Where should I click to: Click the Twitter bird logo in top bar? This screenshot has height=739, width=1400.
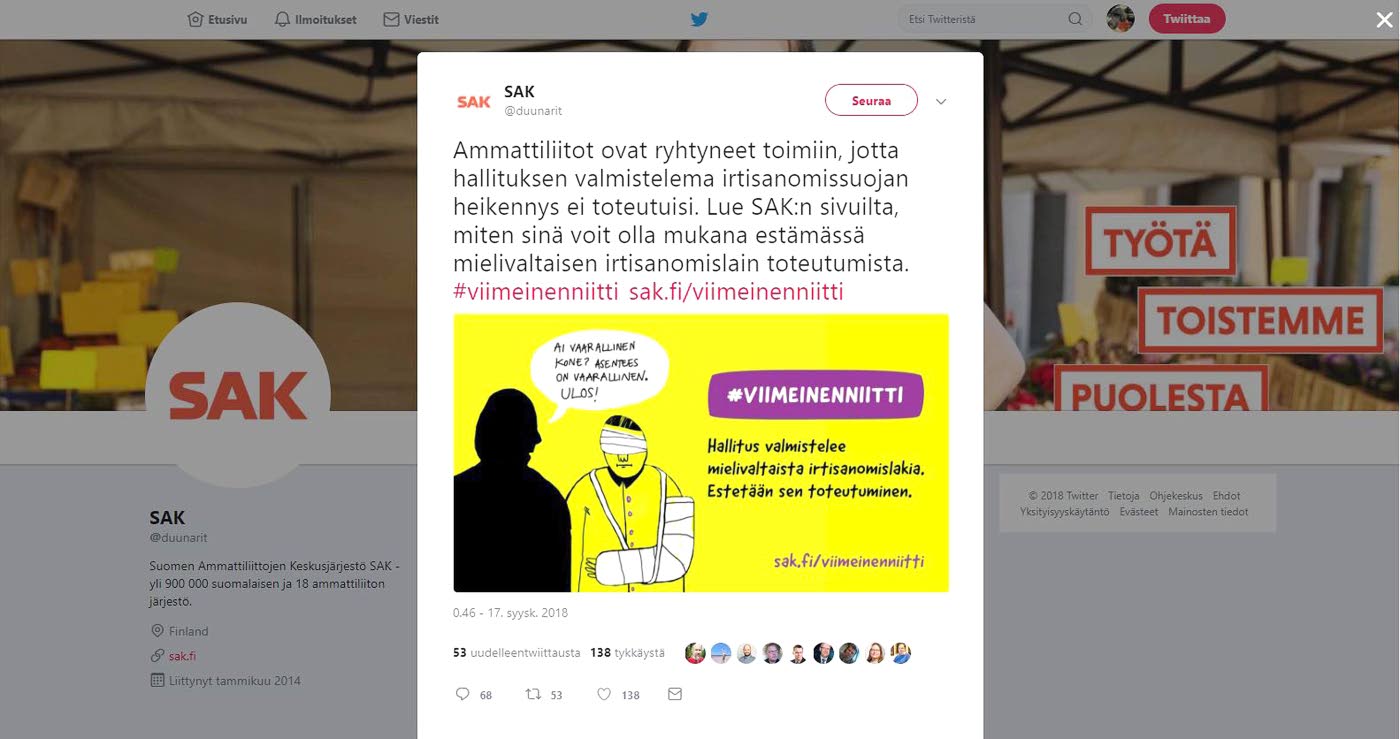click(699, 19)
